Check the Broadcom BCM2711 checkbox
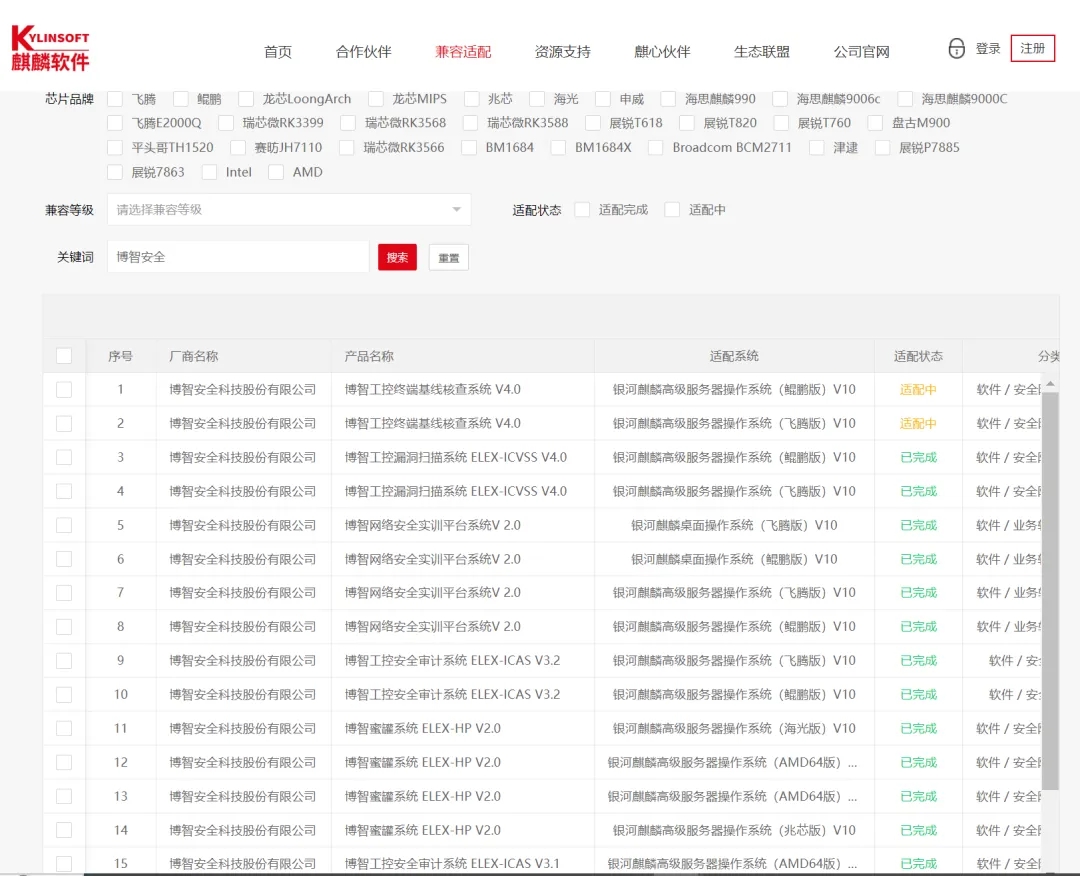1080x876 pixels. (656, 147)
